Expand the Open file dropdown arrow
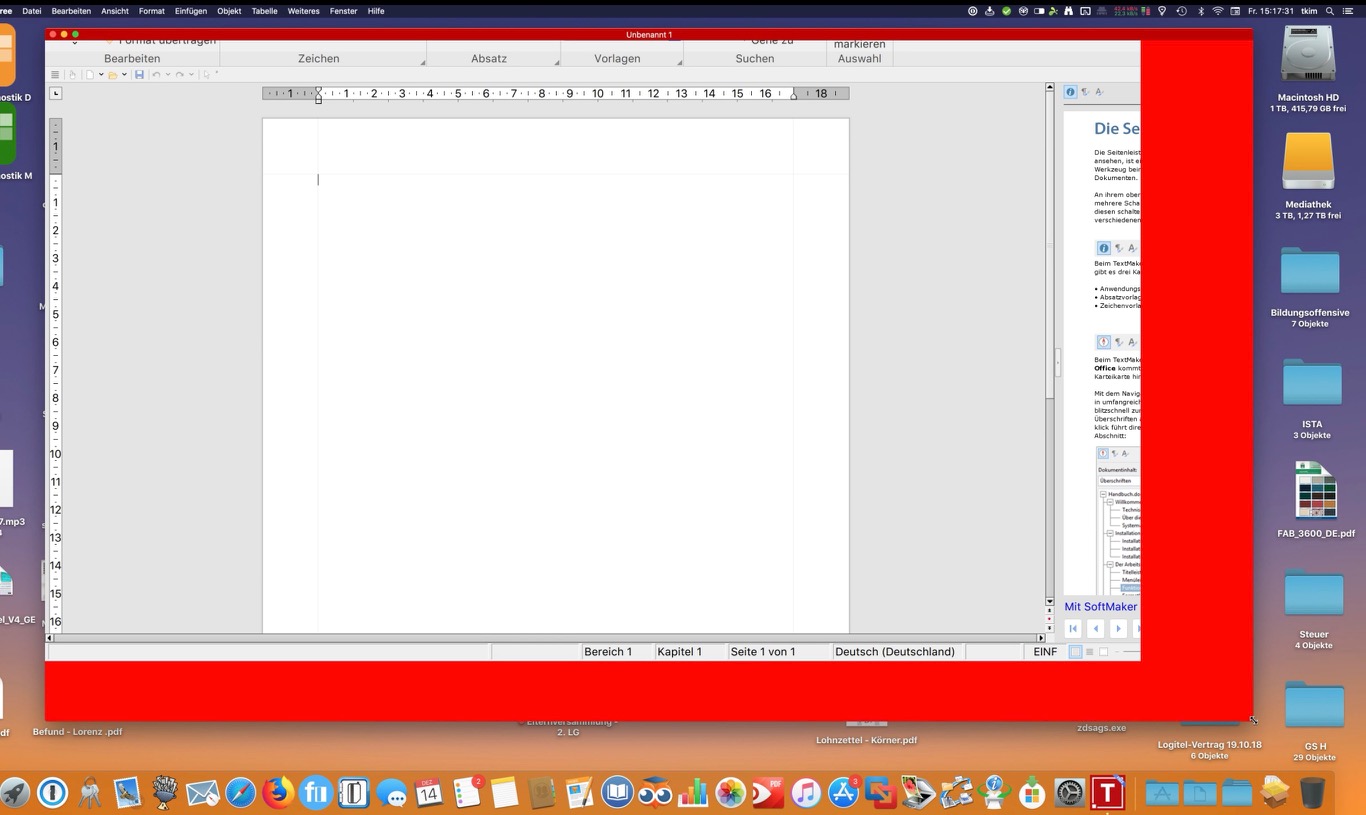The height and width of the screenshot is (815, 1366). (x=124, y=75)
